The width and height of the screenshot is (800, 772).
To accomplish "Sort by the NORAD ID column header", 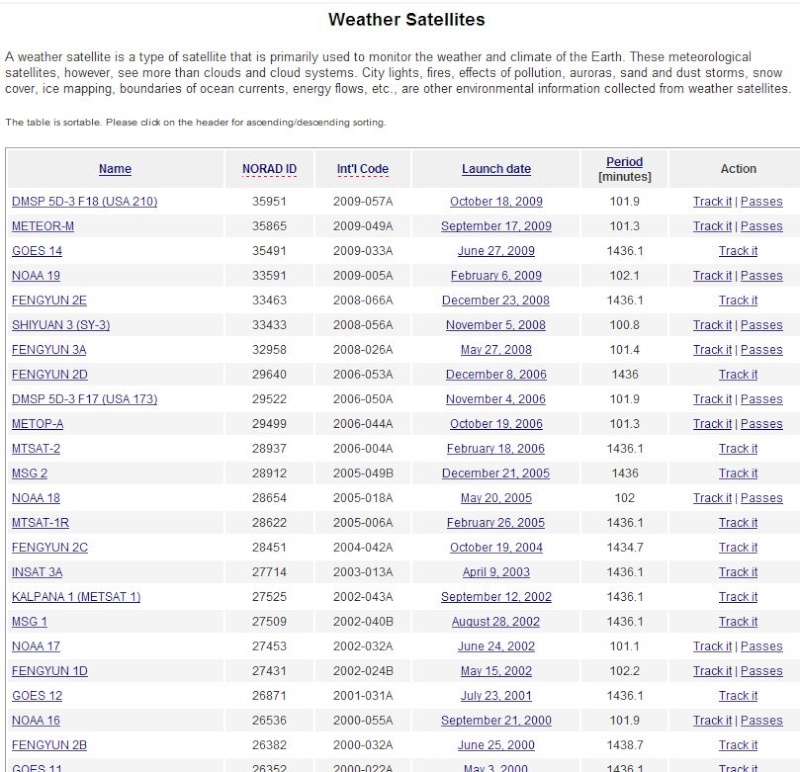I will (x=269, y=169).
